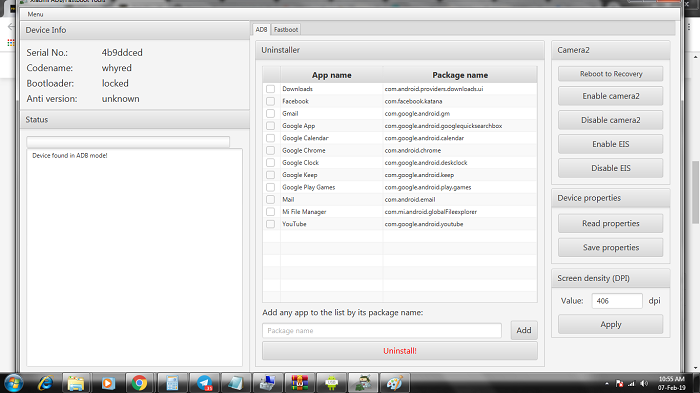The height and width of the screenshot is (393, 700).
Task: Tick the Google App checkbox
Action: (271, 126)
